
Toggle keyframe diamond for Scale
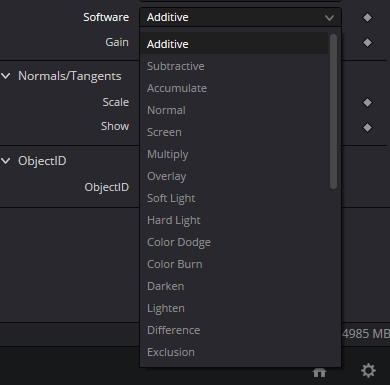tap(367, 102)
